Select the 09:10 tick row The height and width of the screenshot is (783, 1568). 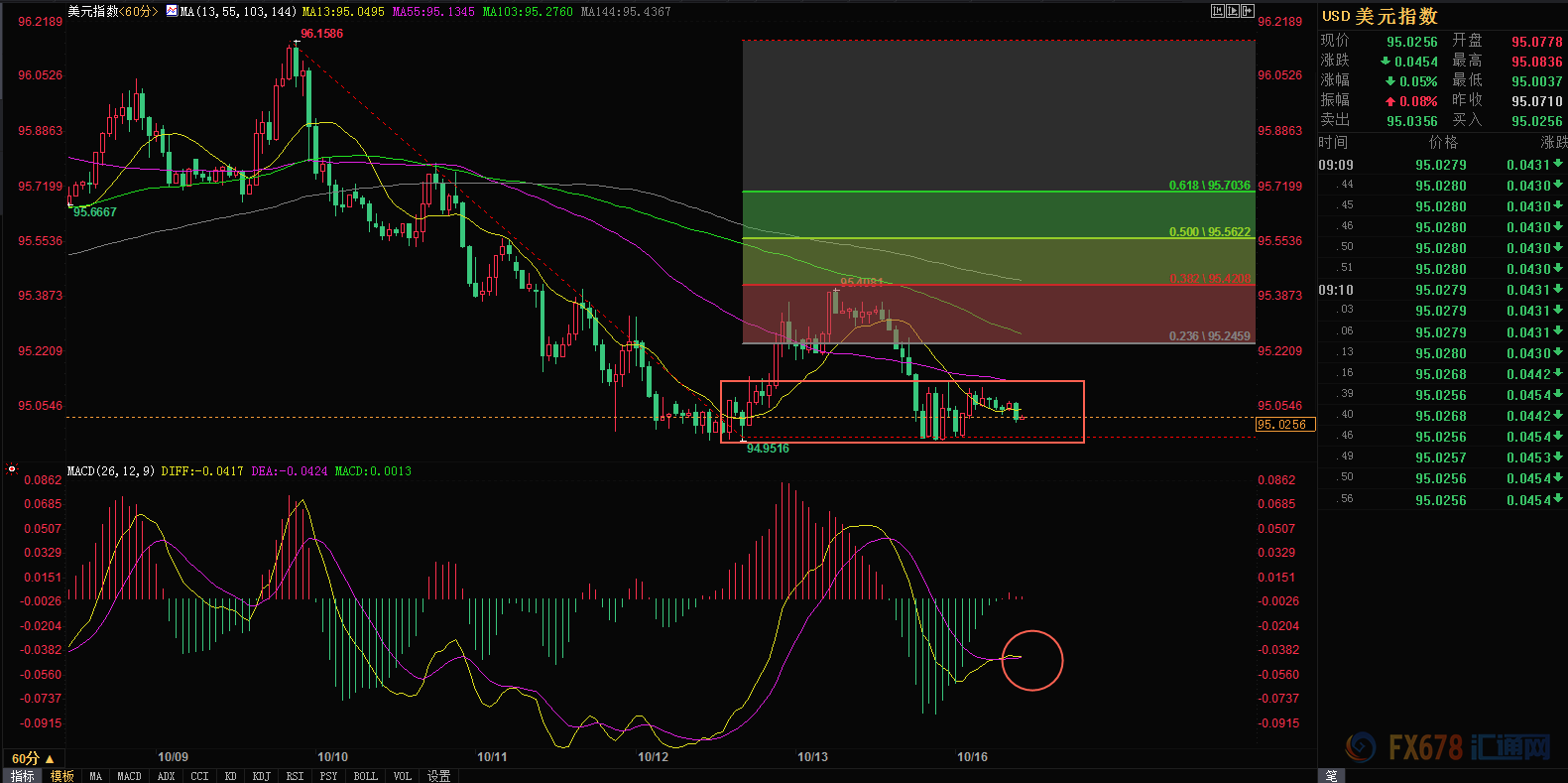coord(1442,290)
